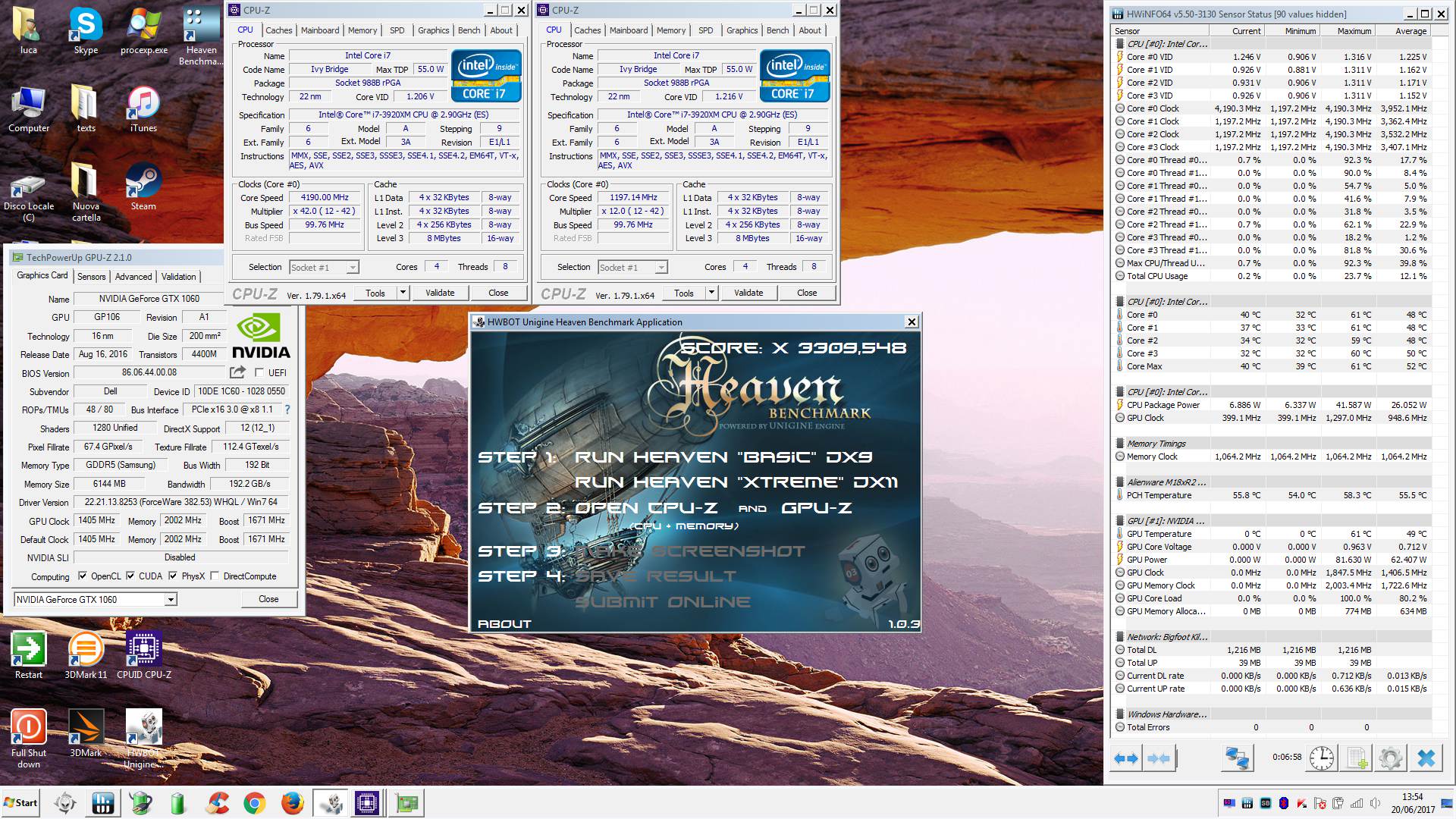Click HWiNFO log file sheet button
Viewport: 1456px width, 819px height.
click(1357, 758)
